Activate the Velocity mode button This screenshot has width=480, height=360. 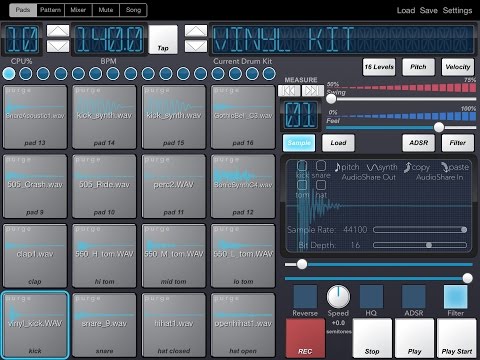pyautogui.click(x=458, y=67)
